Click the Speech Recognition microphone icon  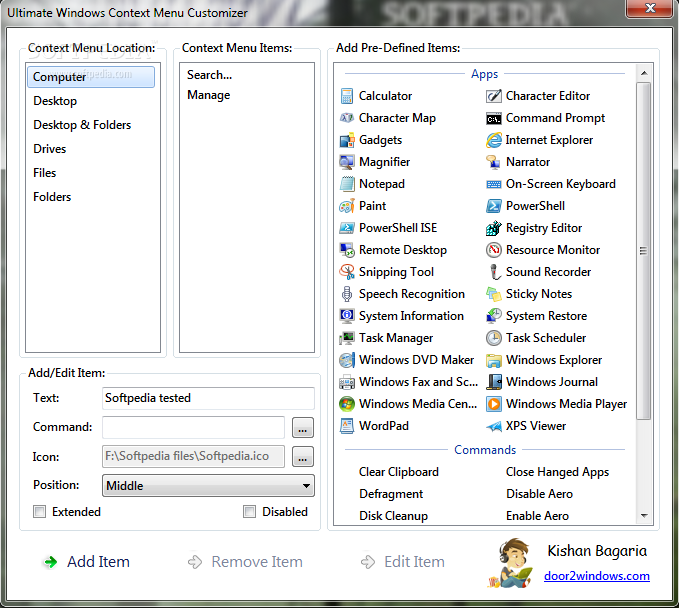[x=346, y=294]
